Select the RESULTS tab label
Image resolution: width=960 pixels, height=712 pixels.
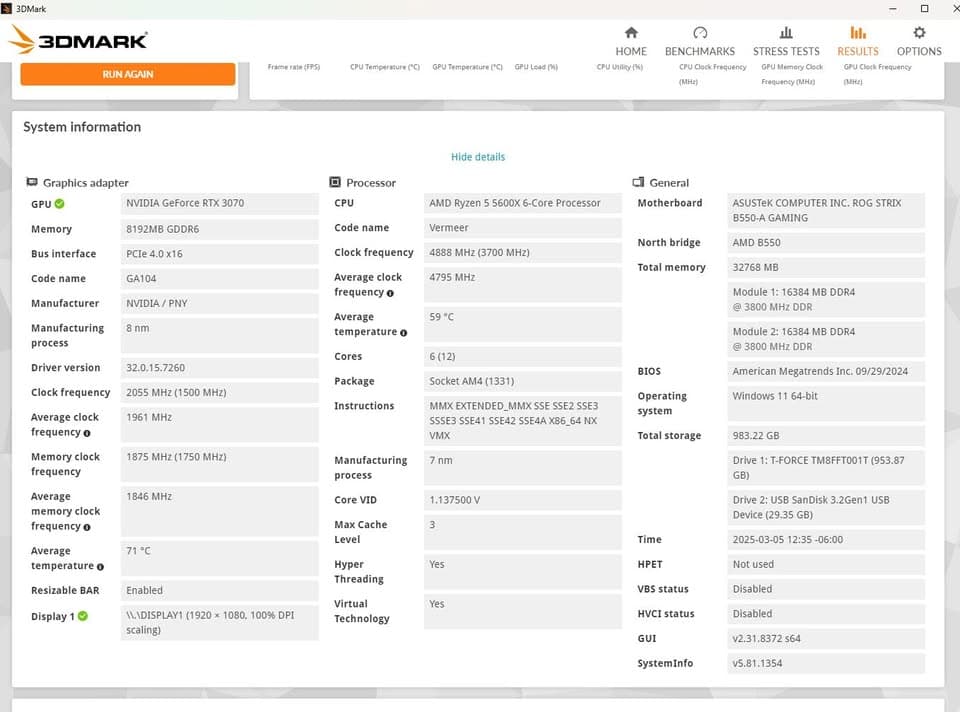tap(858, 51)
